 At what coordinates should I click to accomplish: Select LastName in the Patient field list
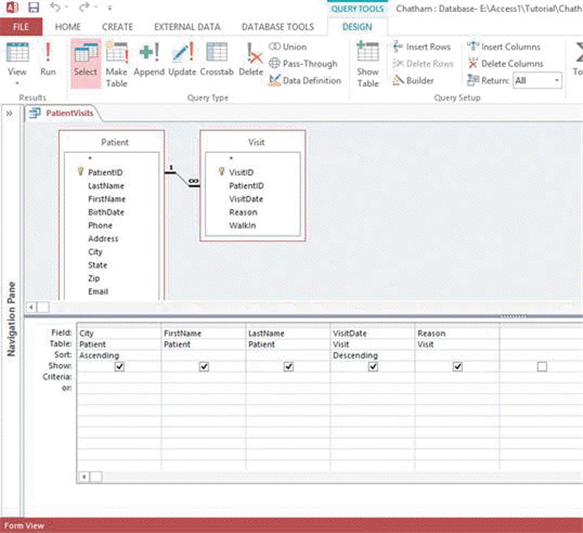tap(106, 185)
